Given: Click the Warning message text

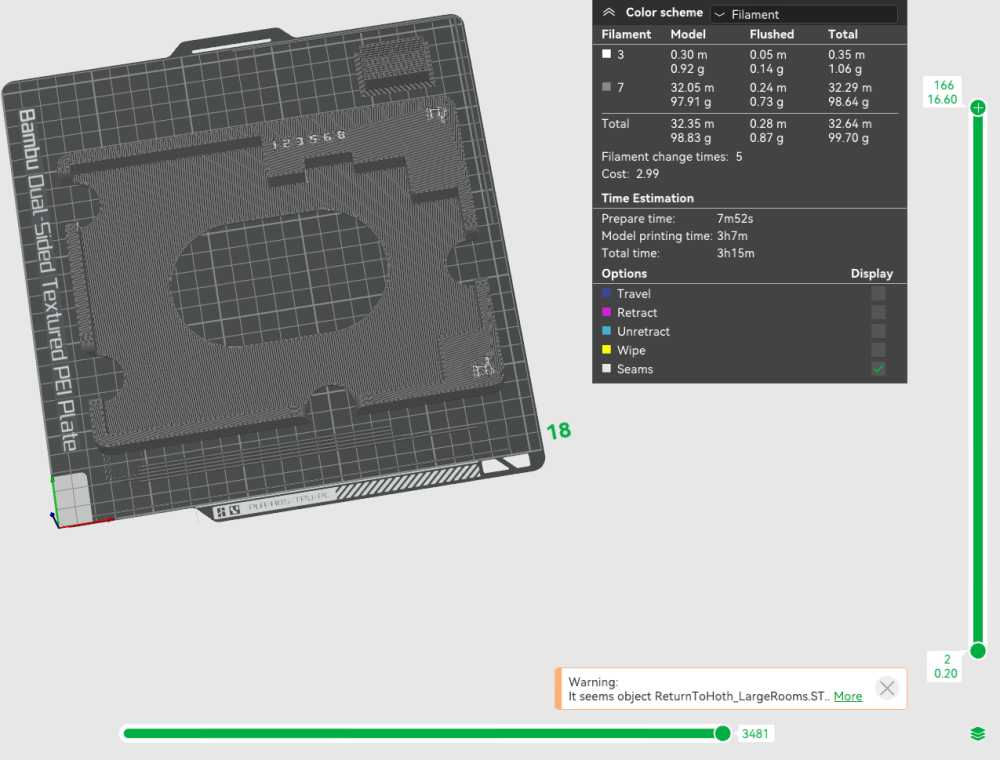Looking at the screenshot, I should click(699, 689).
